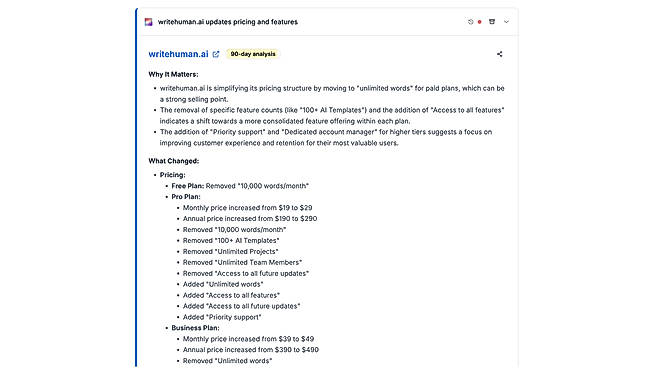This screenshot has width=654, height=368.
Task: Click the Why It Matters heading
Action: tap(173, 74)
